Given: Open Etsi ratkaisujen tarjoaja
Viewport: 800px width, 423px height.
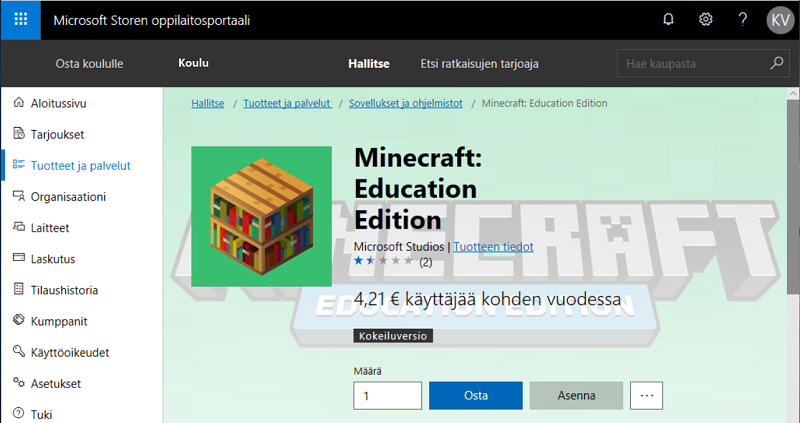Looking at the screenshot, I should (x=480, y=64).
